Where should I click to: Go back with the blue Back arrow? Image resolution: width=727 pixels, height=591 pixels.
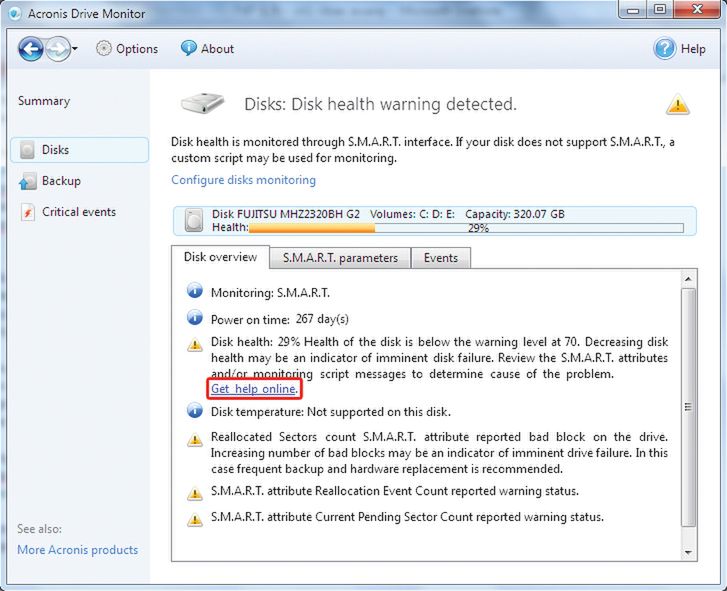point(31,49)
